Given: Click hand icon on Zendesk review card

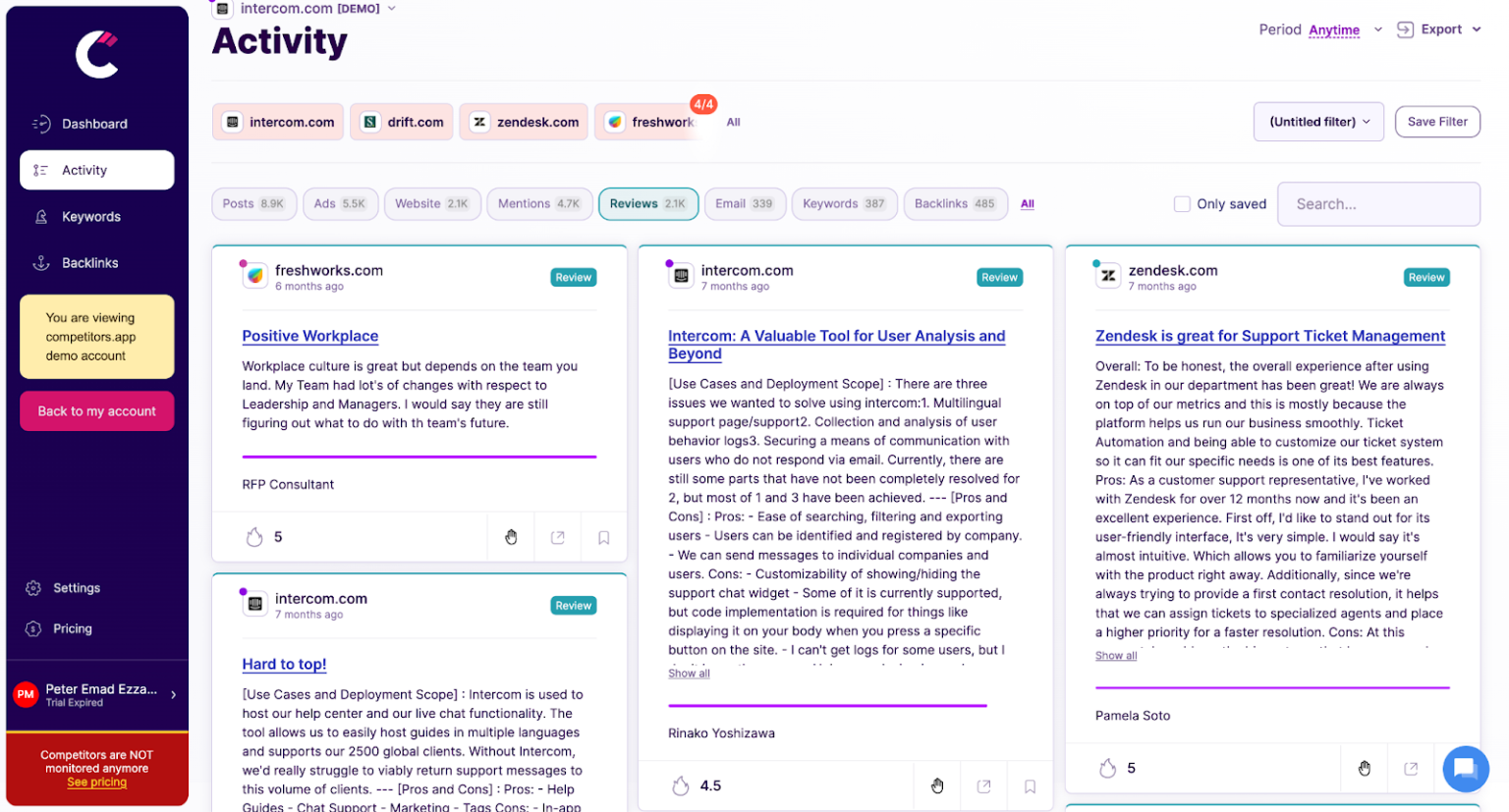Looking at the screenshot, I should pos(1364,768).
